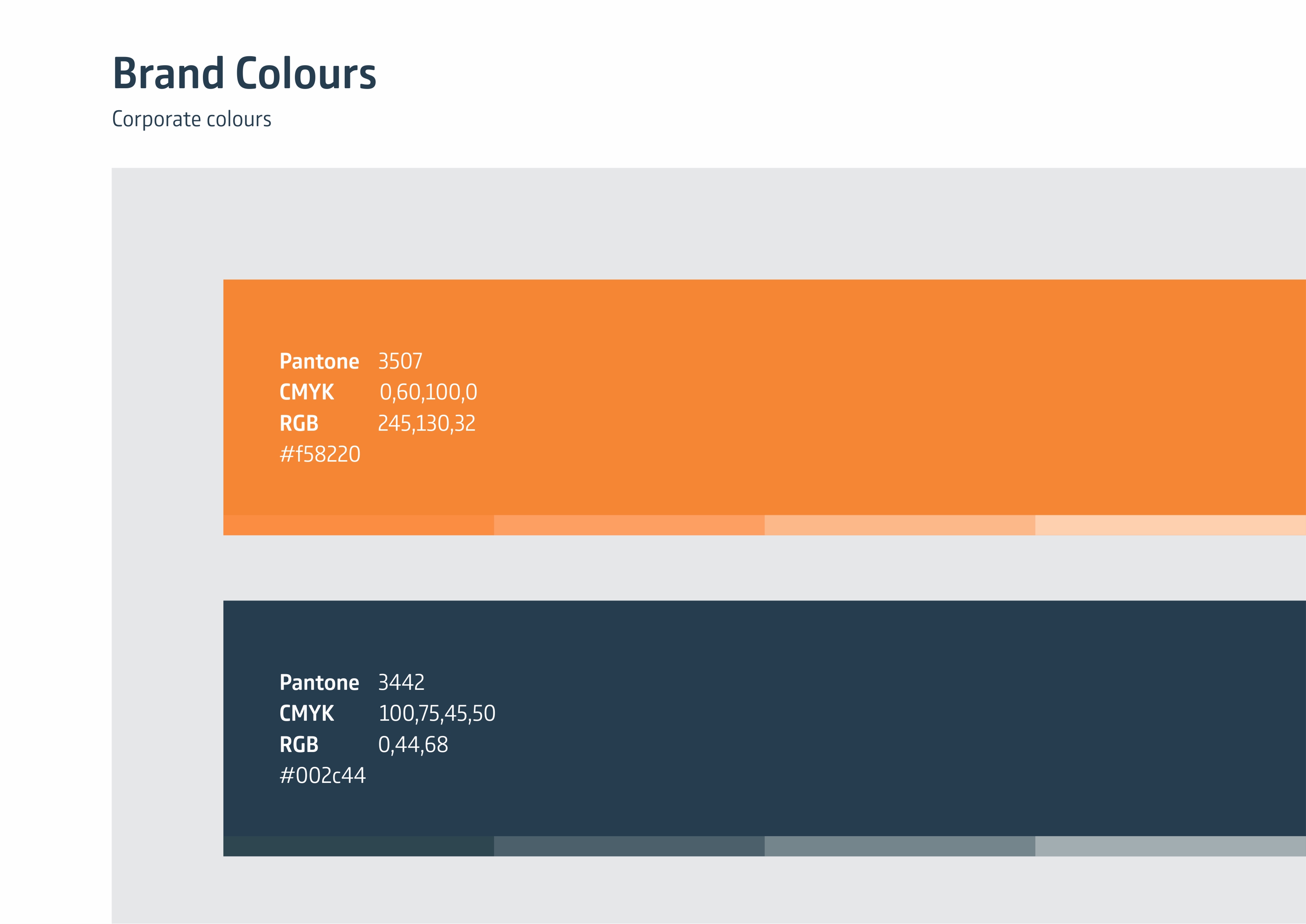Select the second-lightest orange tint strip
This screenshot has height=924, width=1306.
pos(900,525)
